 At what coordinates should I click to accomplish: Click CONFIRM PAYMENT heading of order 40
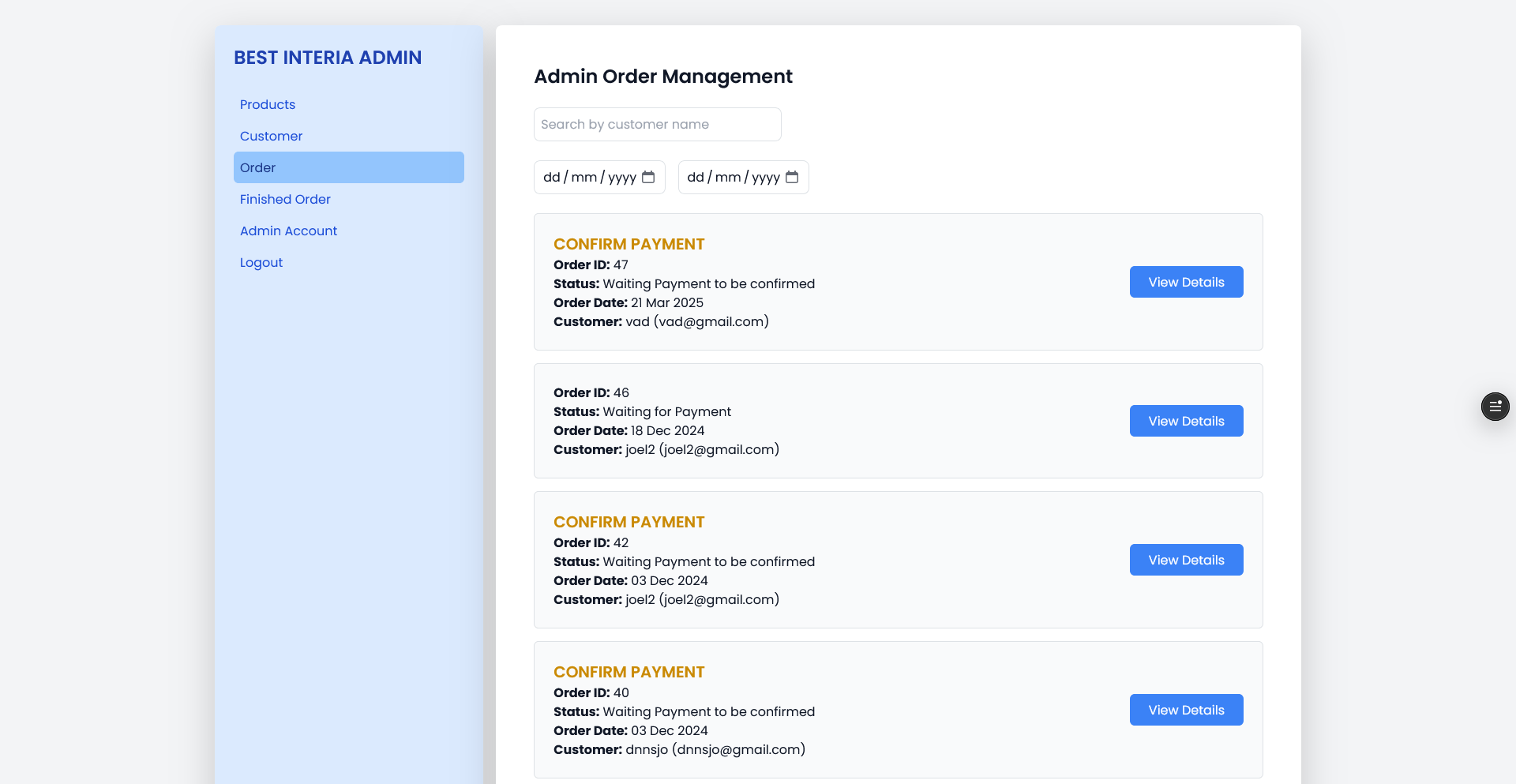(x=629, y=672)
